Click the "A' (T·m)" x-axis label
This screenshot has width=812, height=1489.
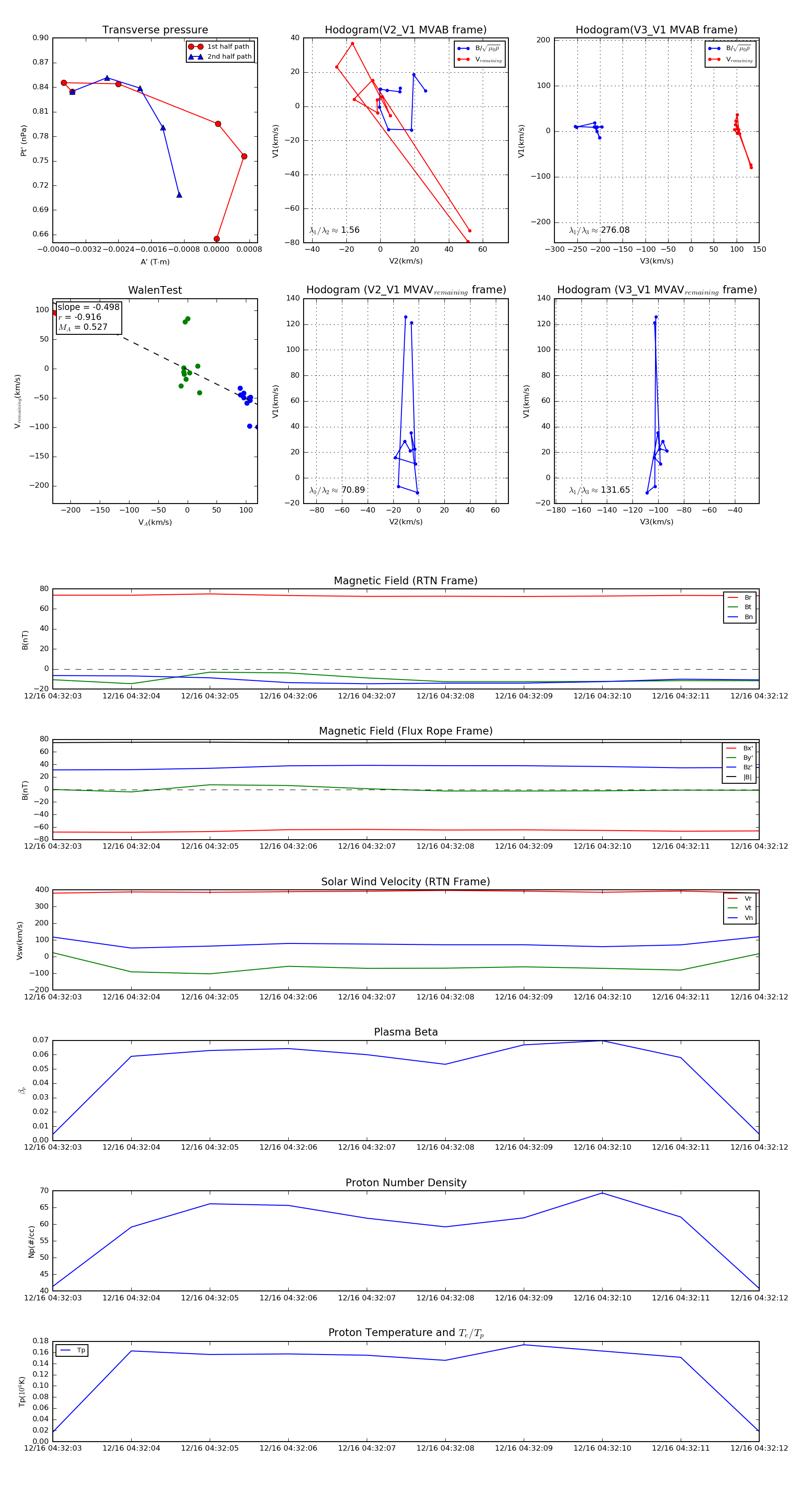pyautogui.click(x=155, y=262)
